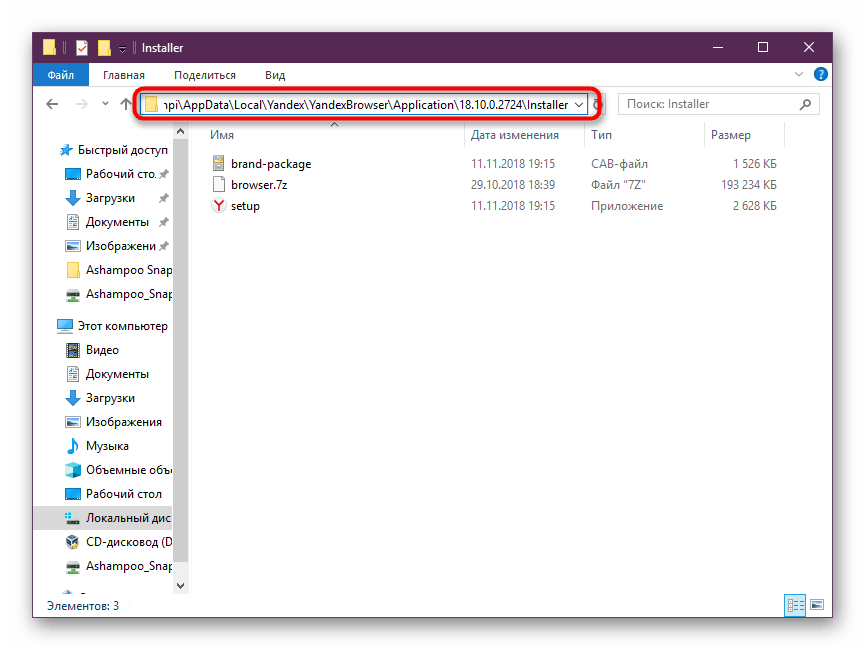This screenshot has height=650, width=865.
Task: Click the CAB-файл type cell
Action: tap(619, 164)
